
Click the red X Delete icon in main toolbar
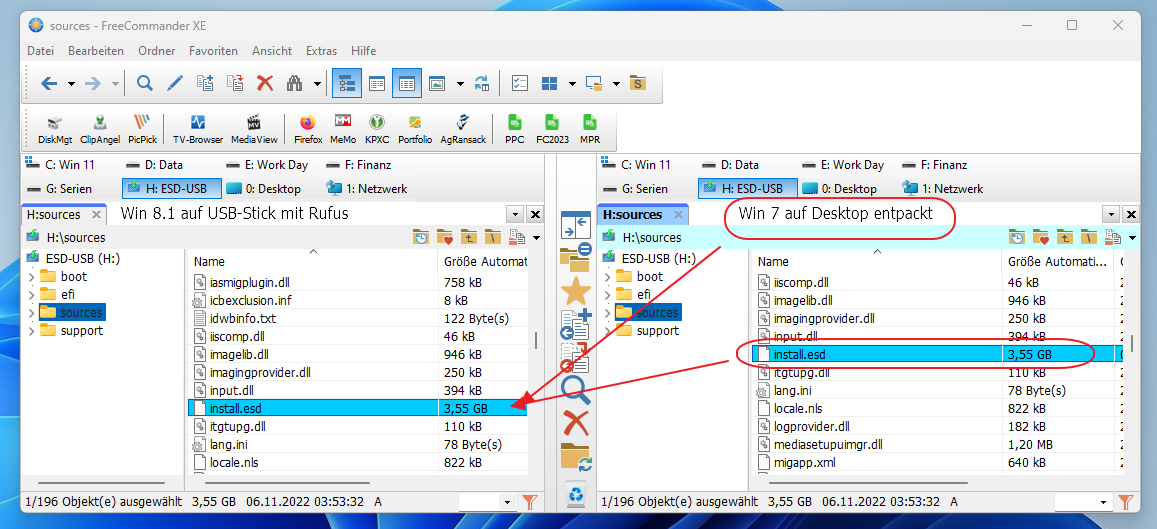tap(265, 83)
